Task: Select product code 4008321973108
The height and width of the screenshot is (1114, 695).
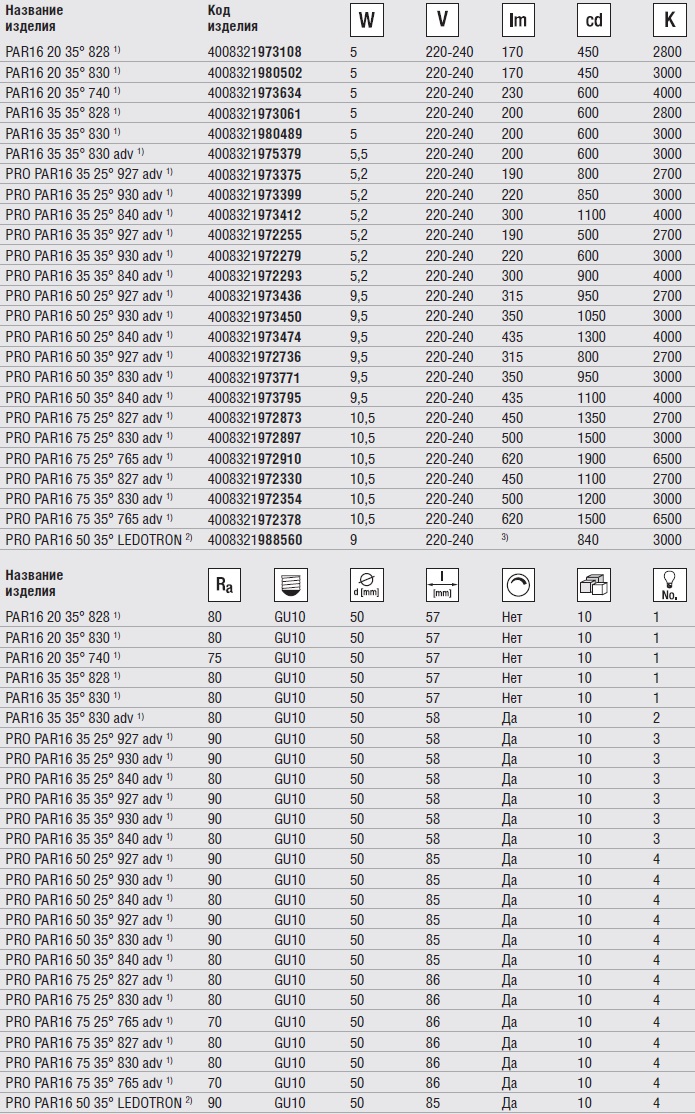Action: click(254, 52)
